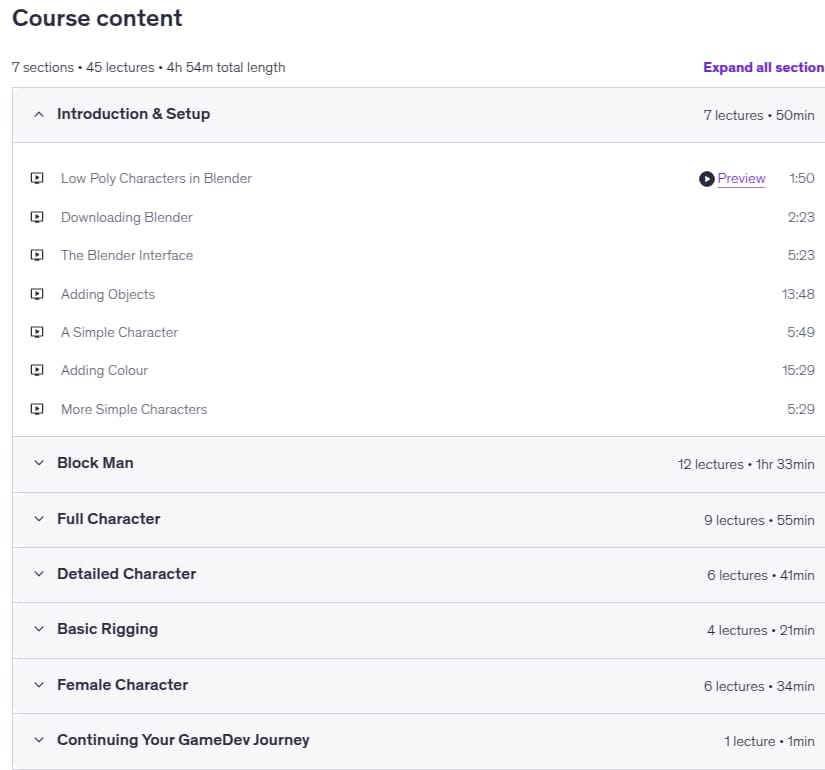Image resolution: width=825 pixels, height=770 pixels.
Task: Expand the Basic Rigging section chevron
Action: tap(39, 629)
